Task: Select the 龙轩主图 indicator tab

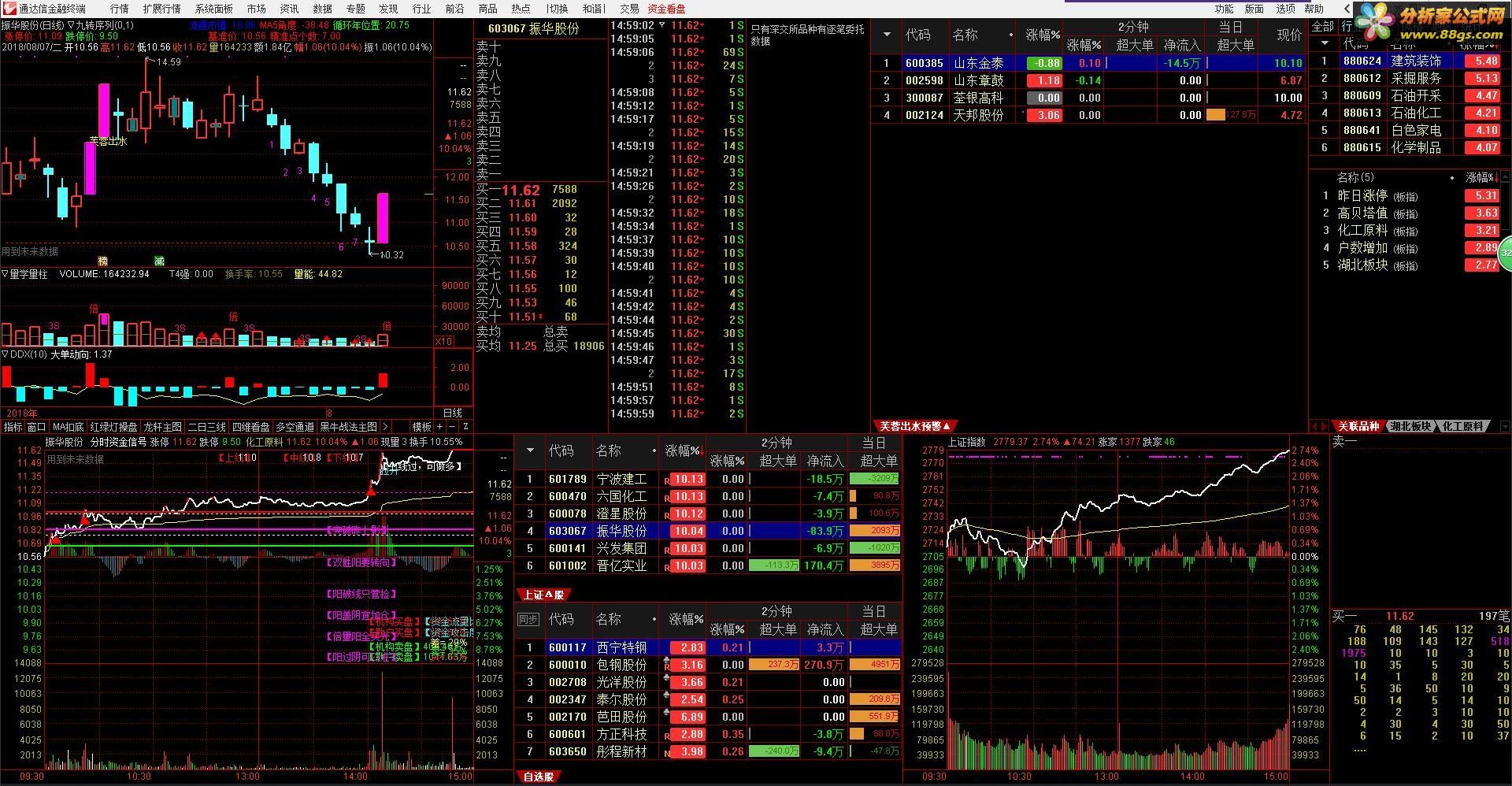Action: (163, 427)
